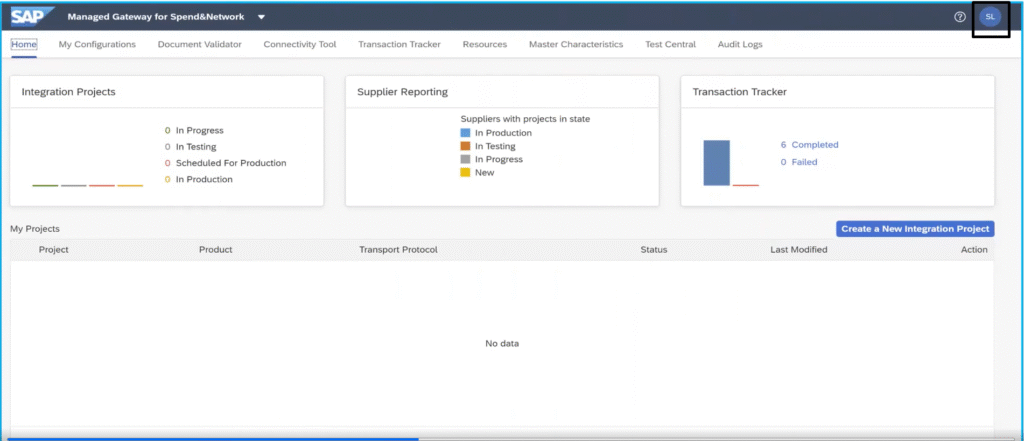Open the My Configurations tab
Viewport: 1024px width, 441px height.
[x=97, y=44]
